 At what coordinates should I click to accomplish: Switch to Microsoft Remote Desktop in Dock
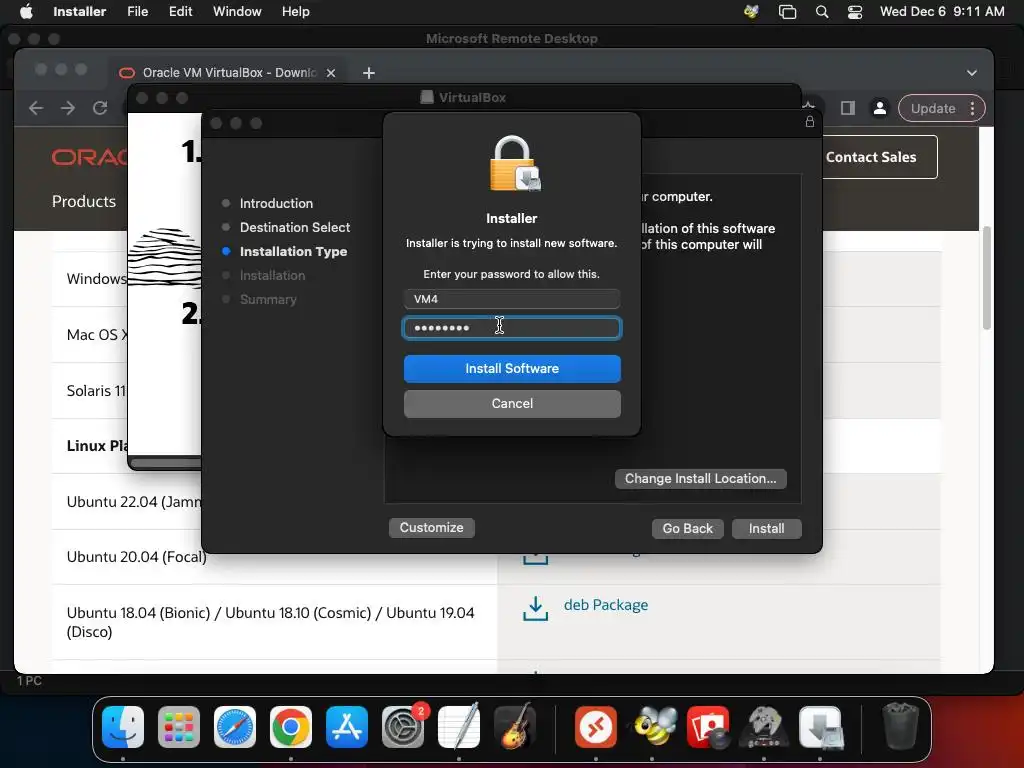coord(596,726)
